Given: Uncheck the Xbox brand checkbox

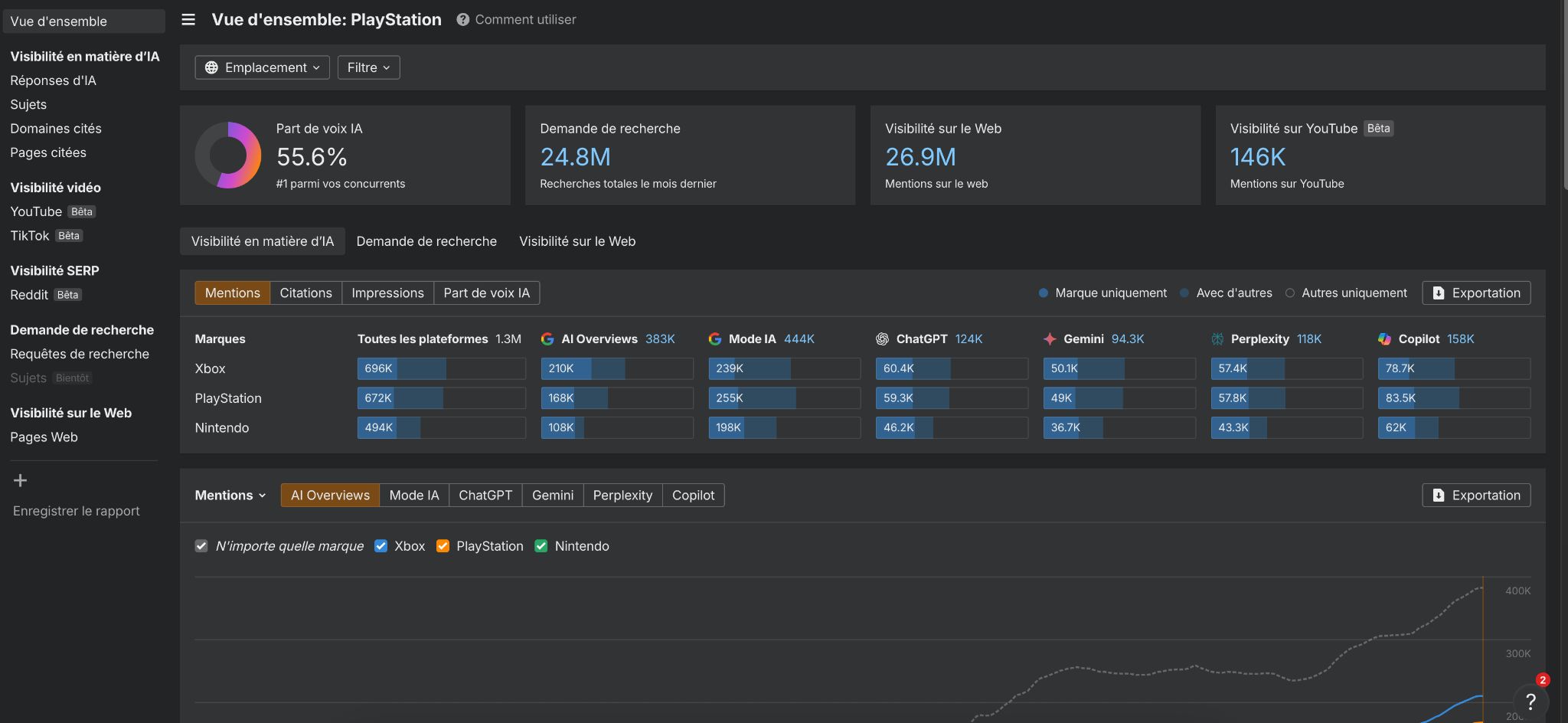Looking at the screenshot, I should (381, 546).
